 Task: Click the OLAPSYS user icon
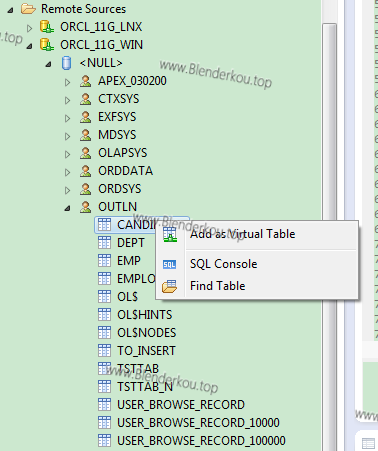[86, 153]
